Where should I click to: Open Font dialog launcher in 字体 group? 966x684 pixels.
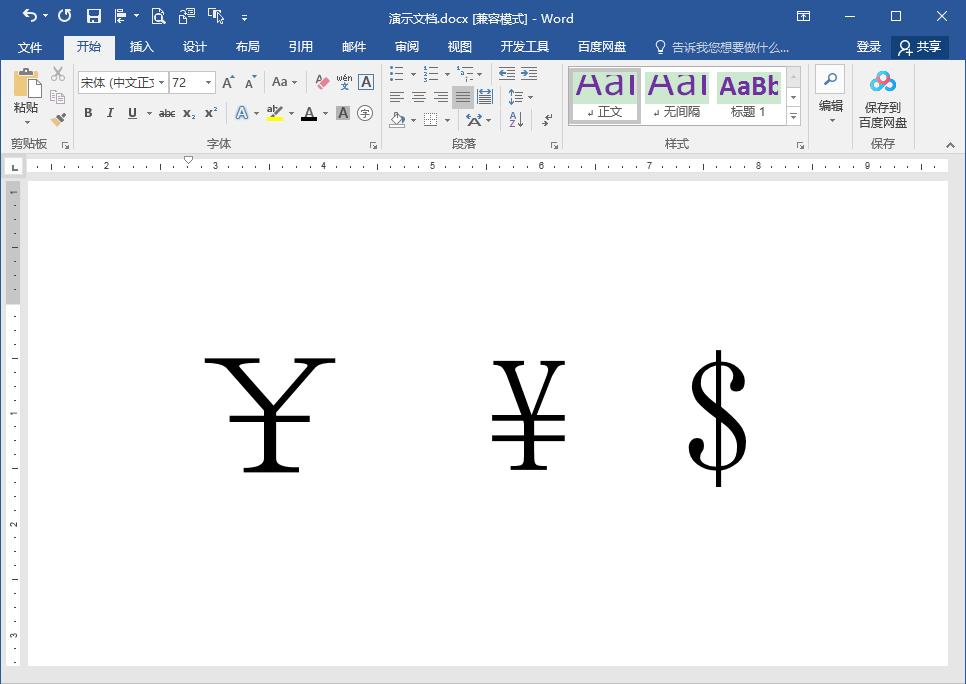click(x=373, y=145)
